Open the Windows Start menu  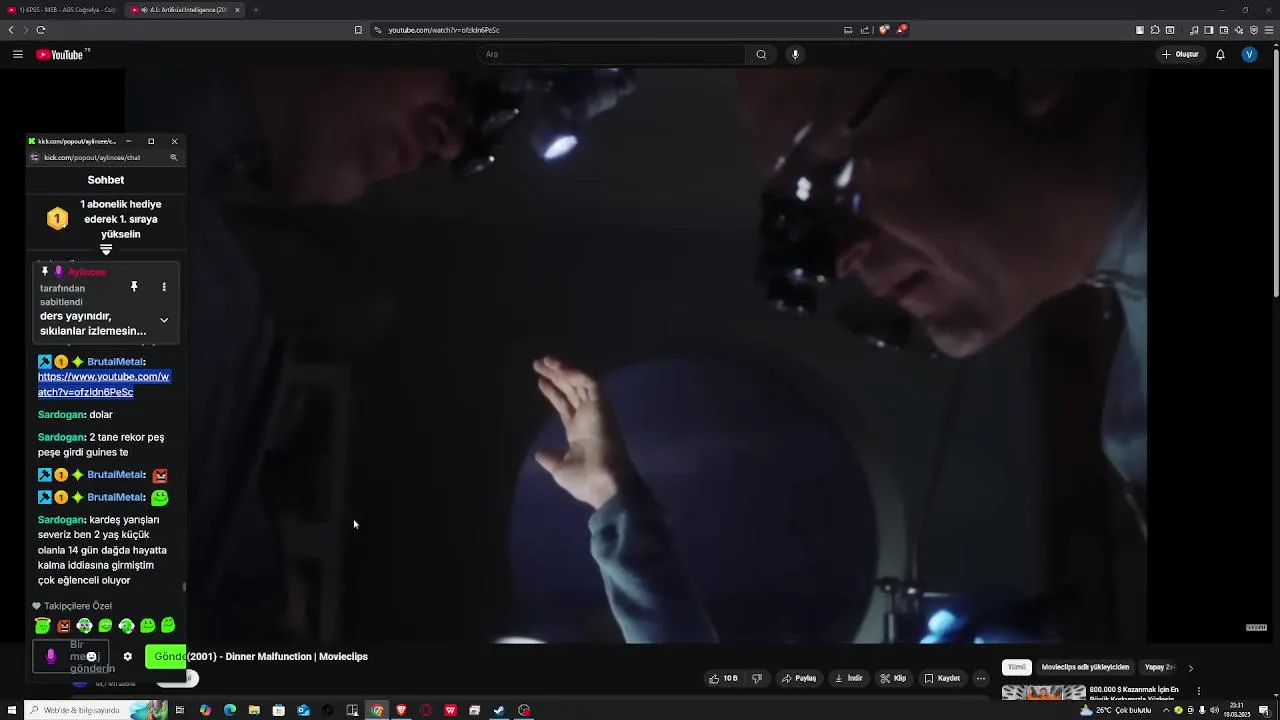click(x=11, y=710)
